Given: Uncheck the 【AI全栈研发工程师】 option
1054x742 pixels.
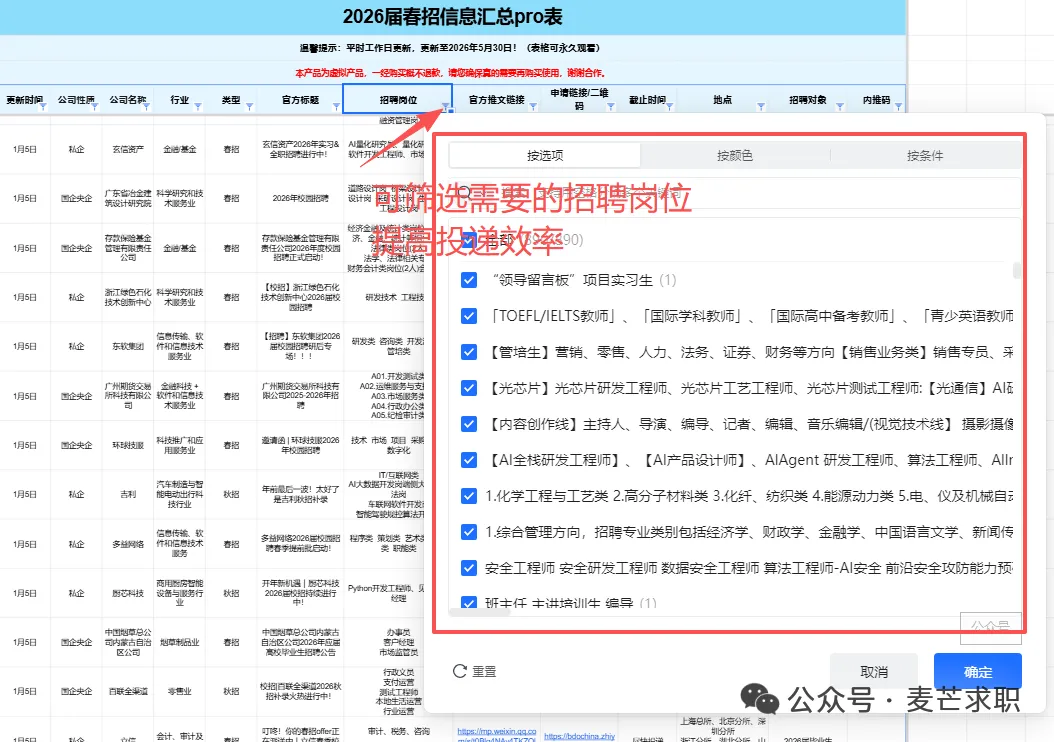Looking at the screenshot, I should 469,460.
